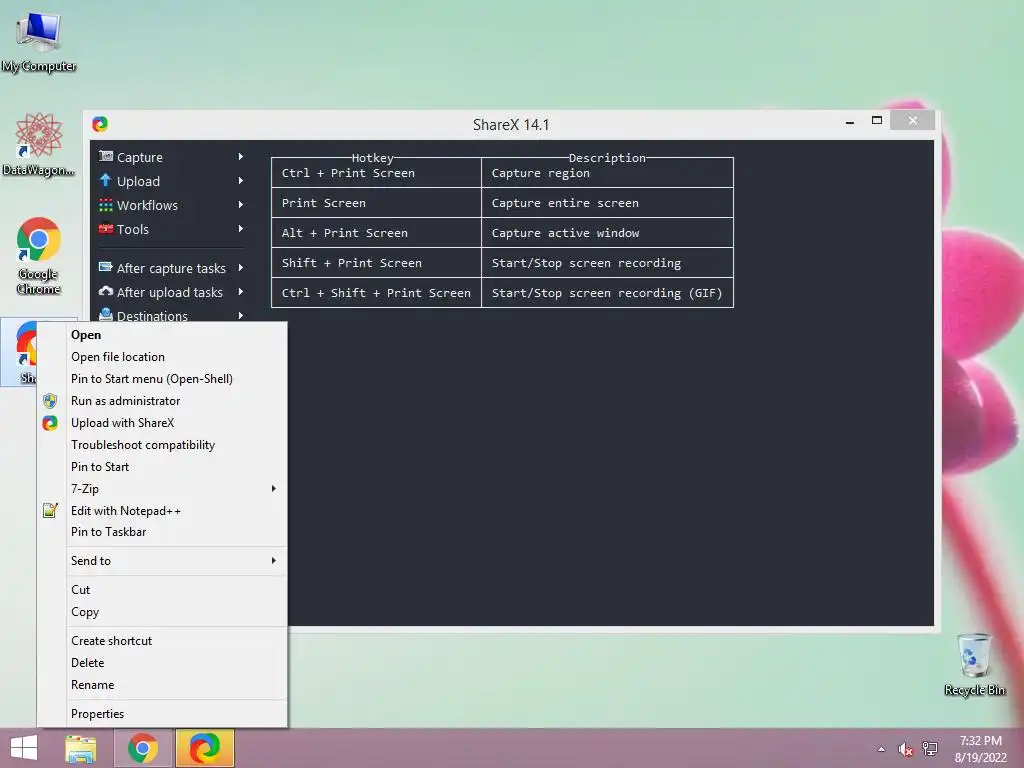Viewport: 1024px width, 768px height.
Task: Choose Edit with Notepad++
Action: [162, 511]
